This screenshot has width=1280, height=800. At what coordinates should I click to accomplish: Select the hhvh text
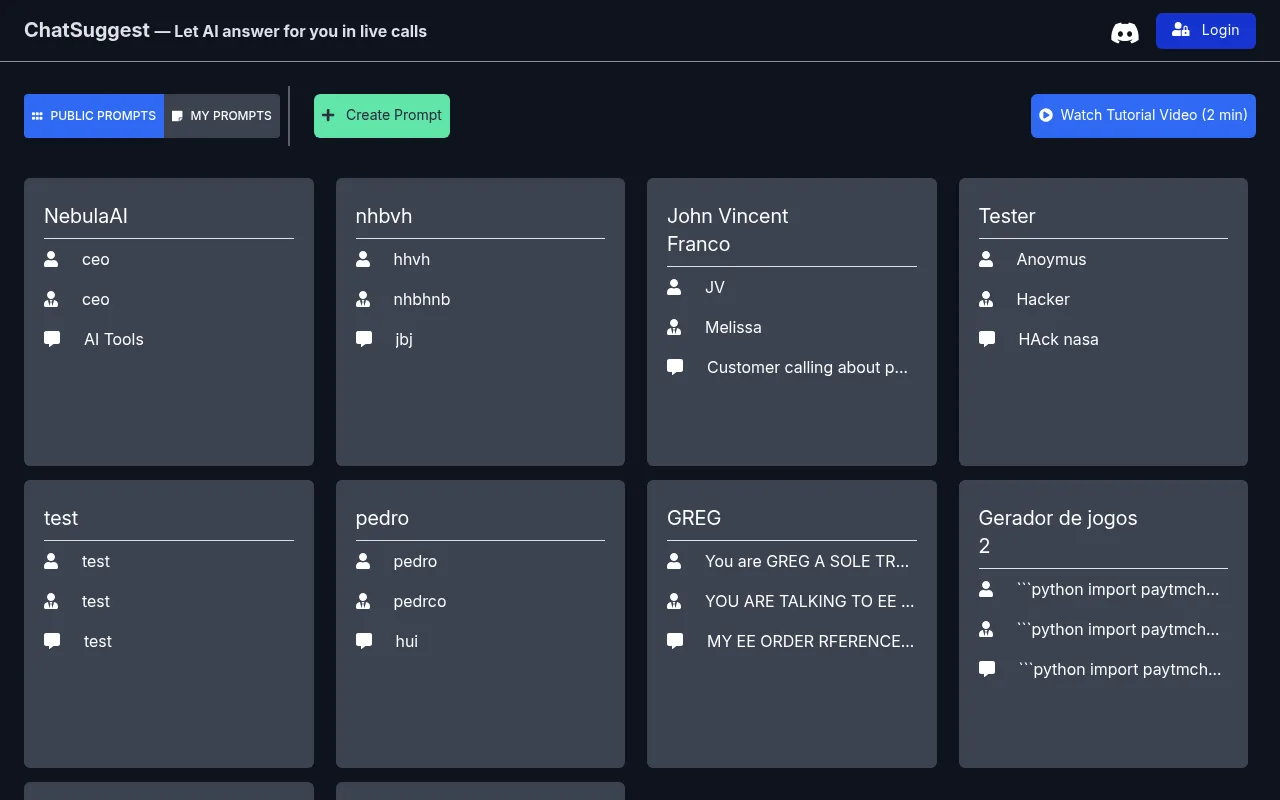pyautogui.click(x=412, y=259)
